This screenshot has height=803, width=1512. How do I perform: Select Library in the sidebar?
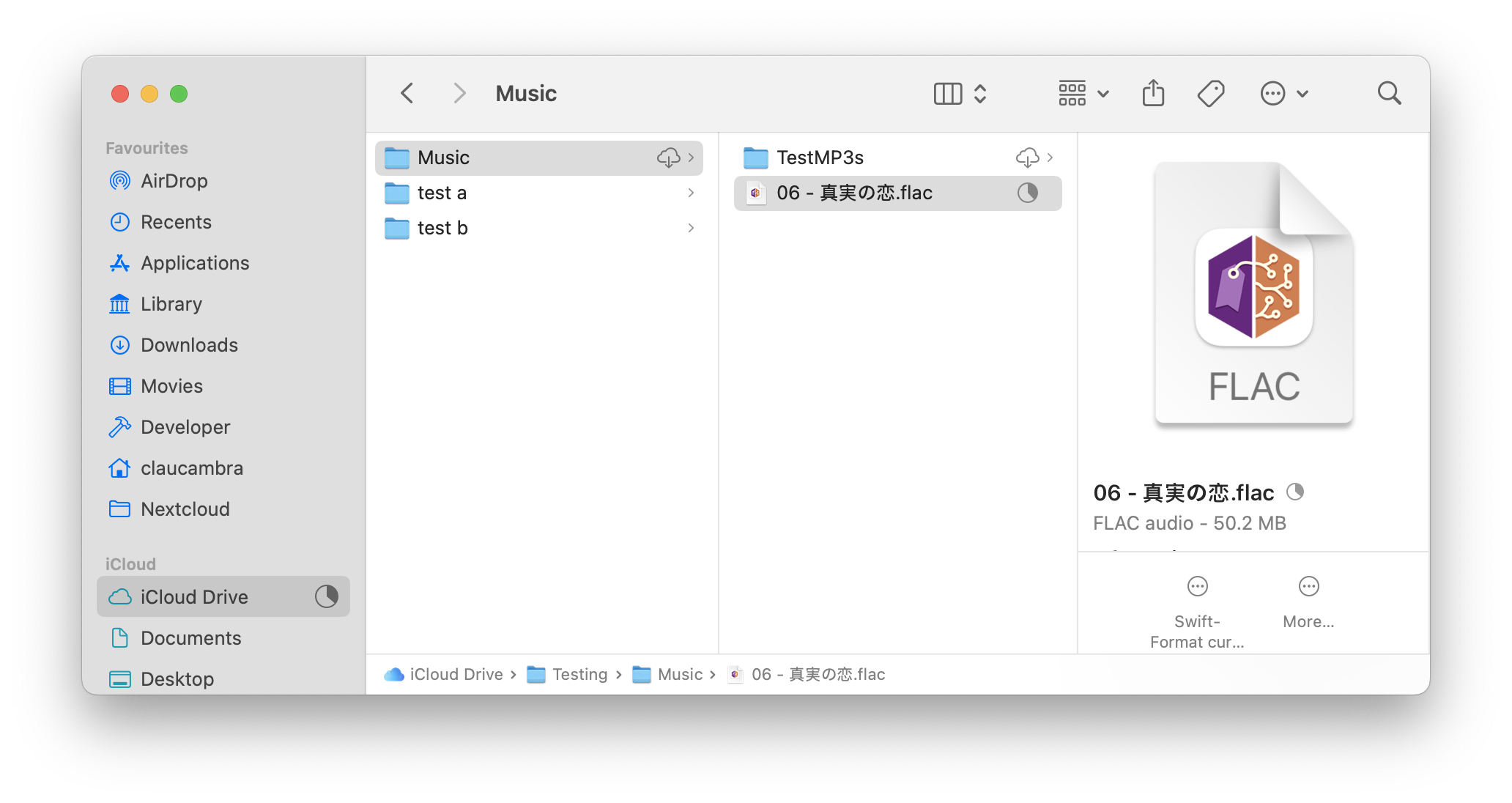coord(223,304)
